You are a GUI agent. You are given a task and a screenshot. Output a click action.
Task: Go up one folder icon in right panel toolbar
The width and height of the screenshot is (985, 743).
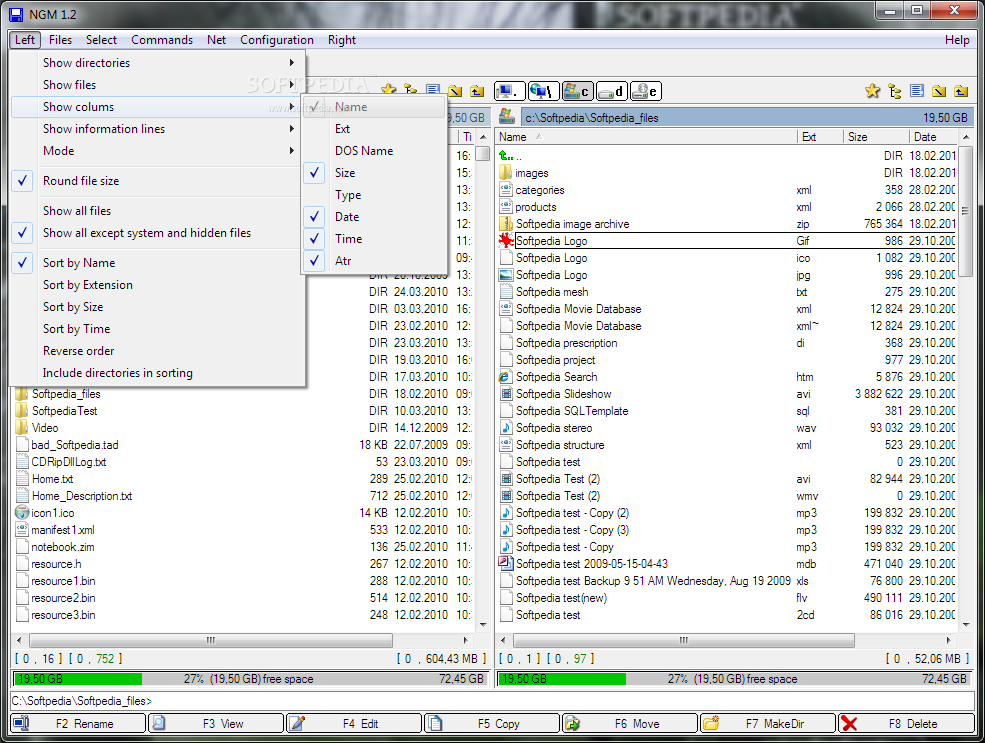(x=961, y=92)
